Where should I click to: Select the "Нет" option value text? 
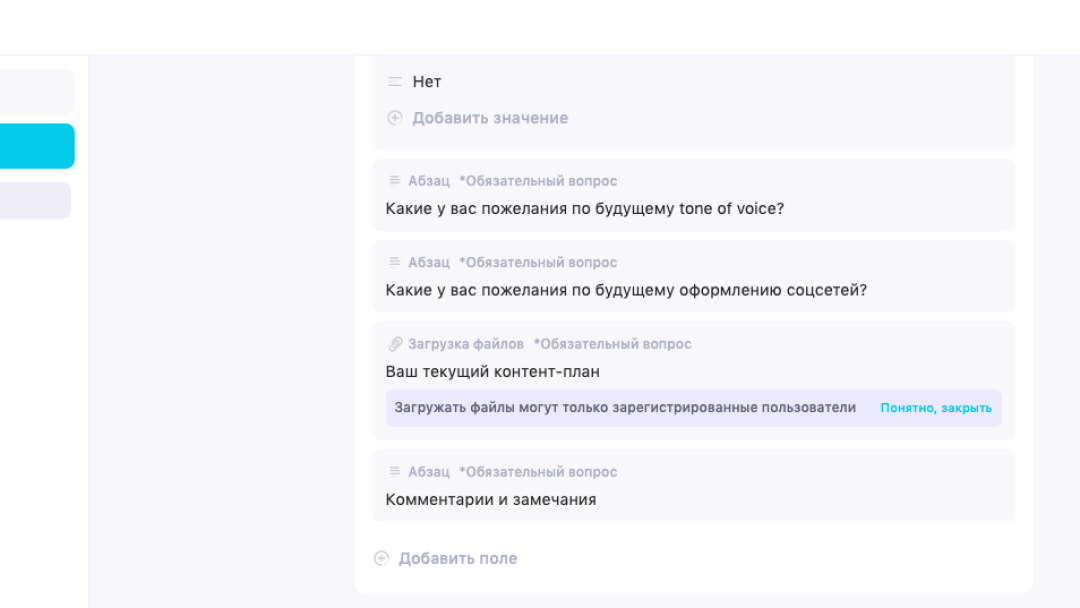(427, 82)
